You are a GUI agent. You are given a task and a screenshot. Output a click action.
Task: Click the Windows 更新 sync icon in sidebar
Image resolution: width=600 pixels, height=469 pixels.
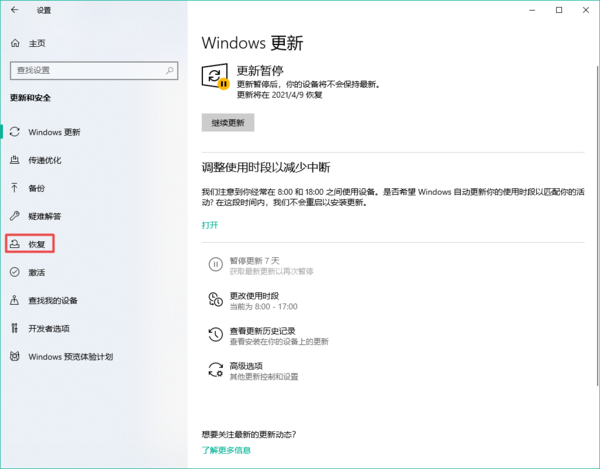pos(15,132)
